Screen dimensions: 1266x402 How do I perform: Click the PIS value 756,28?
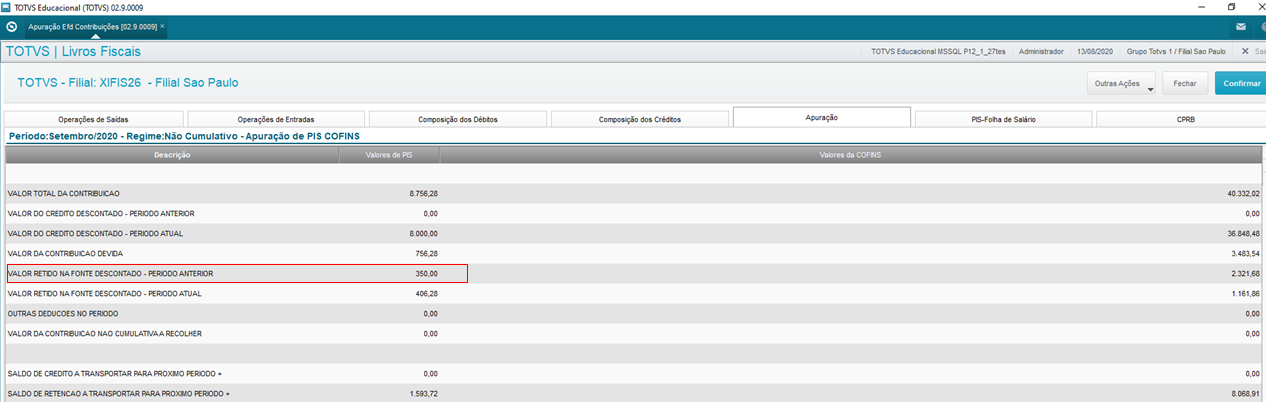(427, 253)
